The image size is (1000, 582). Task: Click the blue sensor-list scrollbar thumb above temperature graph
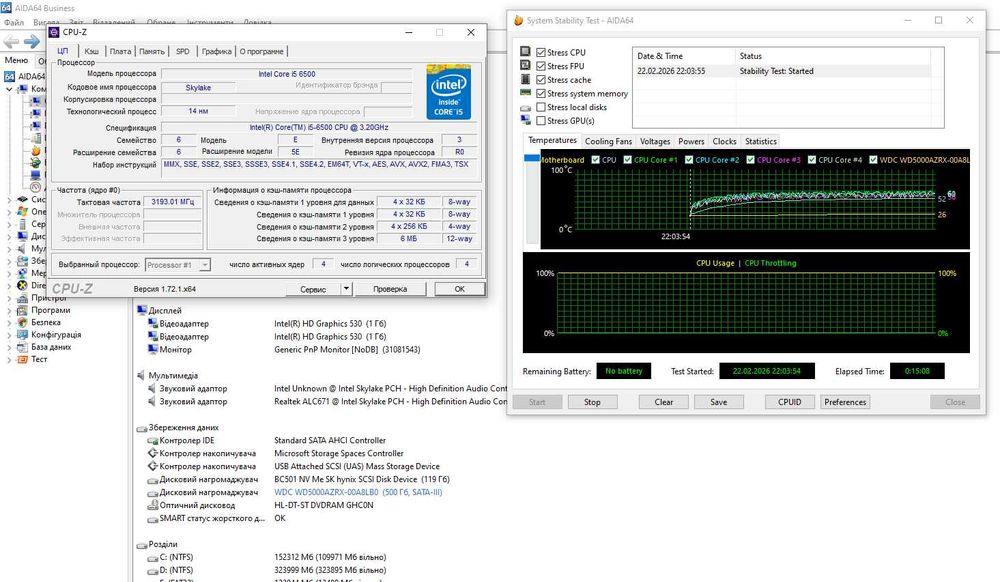[x=532, y=158]
